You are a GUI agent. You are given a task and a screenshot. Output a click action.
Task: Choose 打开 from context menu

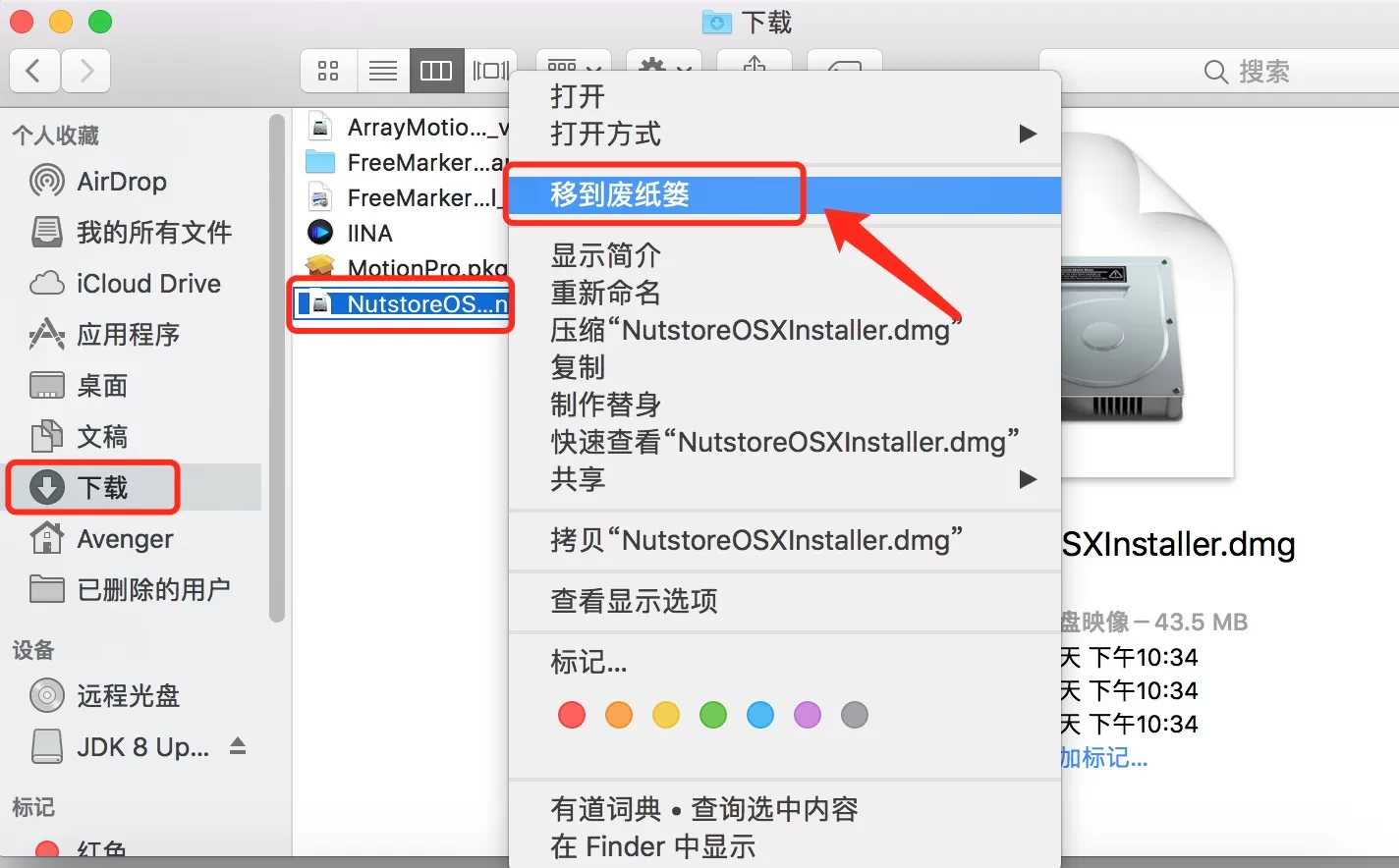click(785, 96)
